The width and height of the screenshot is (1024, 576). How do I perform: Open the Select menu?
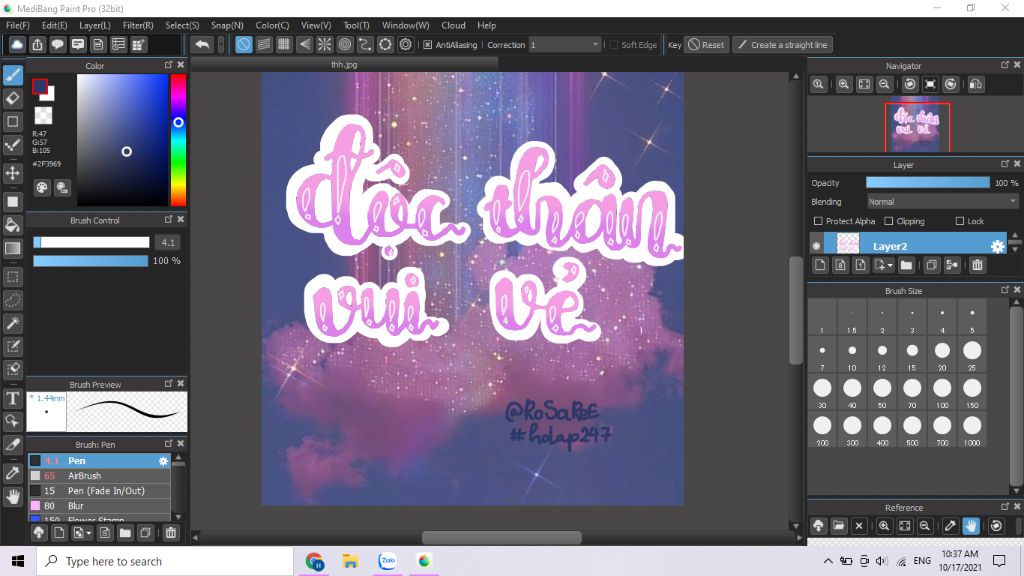(x=182, y=25)
